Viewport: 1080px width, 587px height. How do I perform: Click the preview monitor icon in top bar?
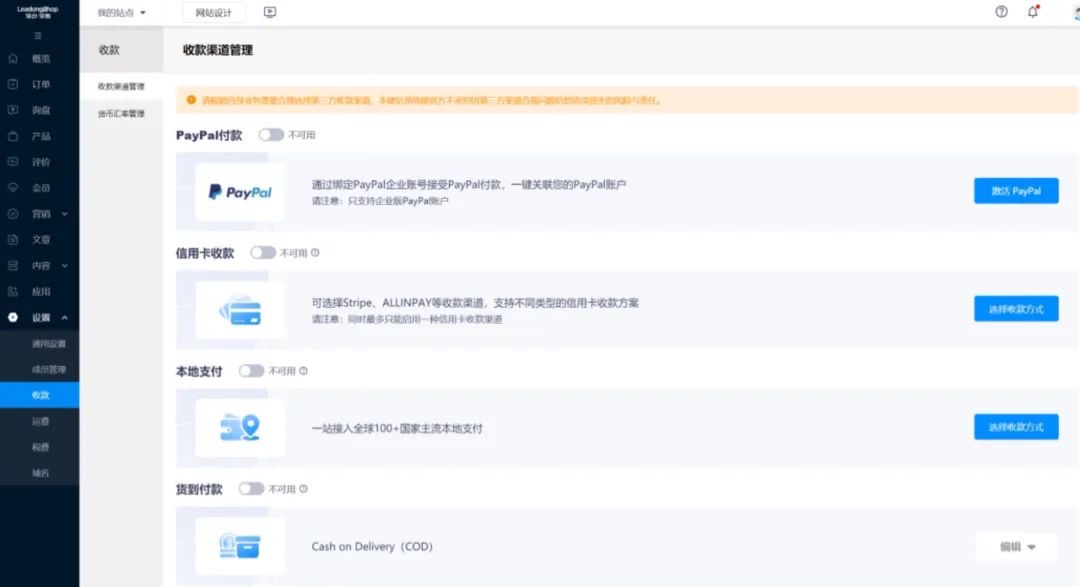[269, 12]
